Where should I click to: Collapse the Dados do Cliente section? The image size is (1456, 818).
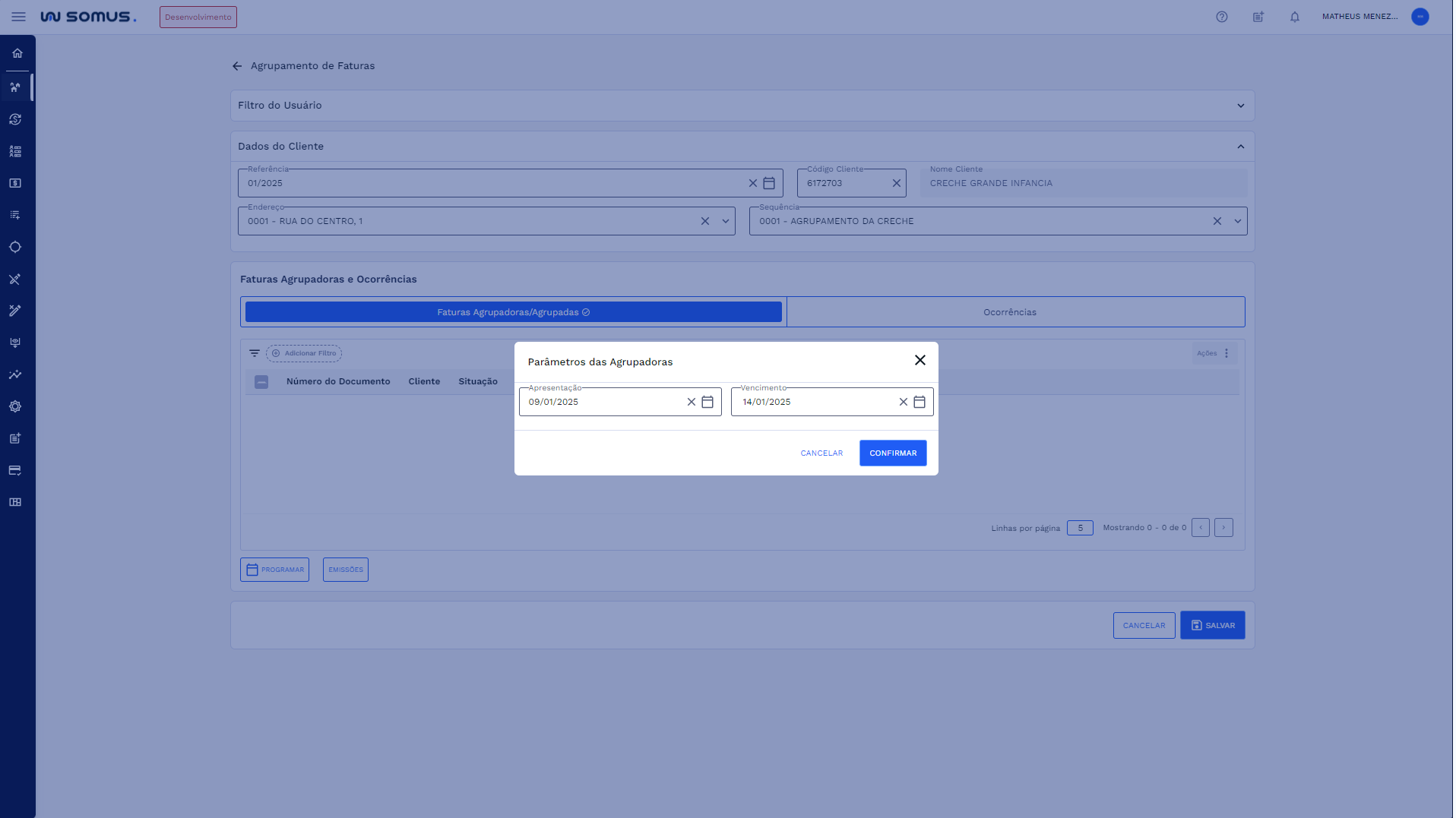coord(1240,147)
